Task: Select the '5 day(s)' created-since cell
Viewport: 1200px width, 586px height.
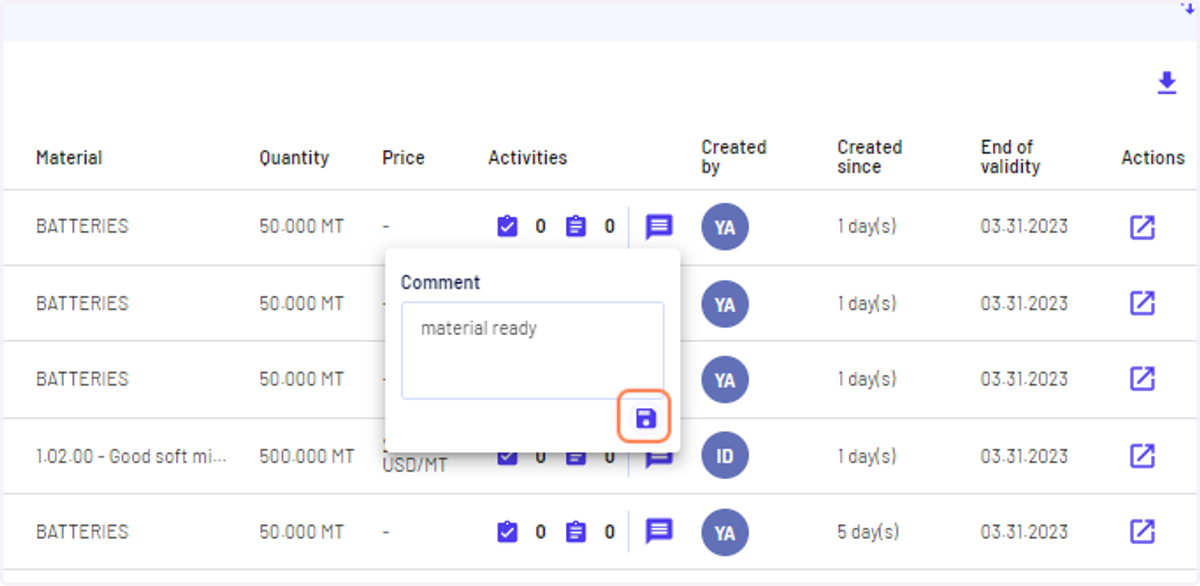Action: tap(868, 532)
